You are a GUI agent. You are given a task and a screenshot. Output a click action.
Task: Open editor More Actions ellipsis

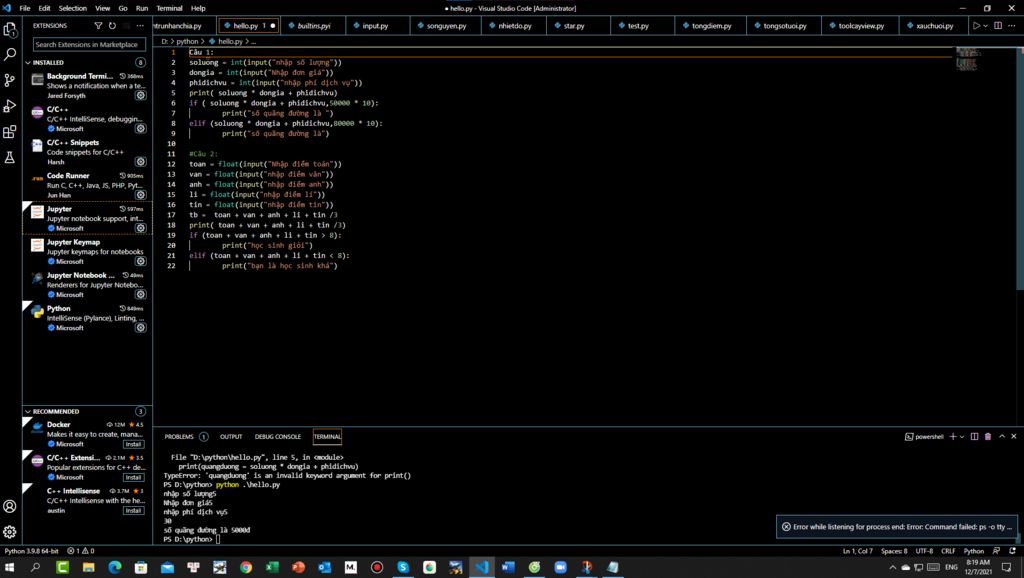pos(1012,25)
